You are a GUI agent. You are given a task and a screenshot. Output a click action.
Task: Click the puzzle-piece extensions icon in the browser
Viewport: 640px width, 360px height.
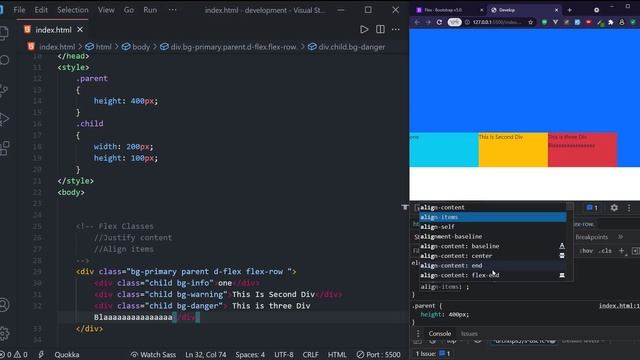[611, 22]
